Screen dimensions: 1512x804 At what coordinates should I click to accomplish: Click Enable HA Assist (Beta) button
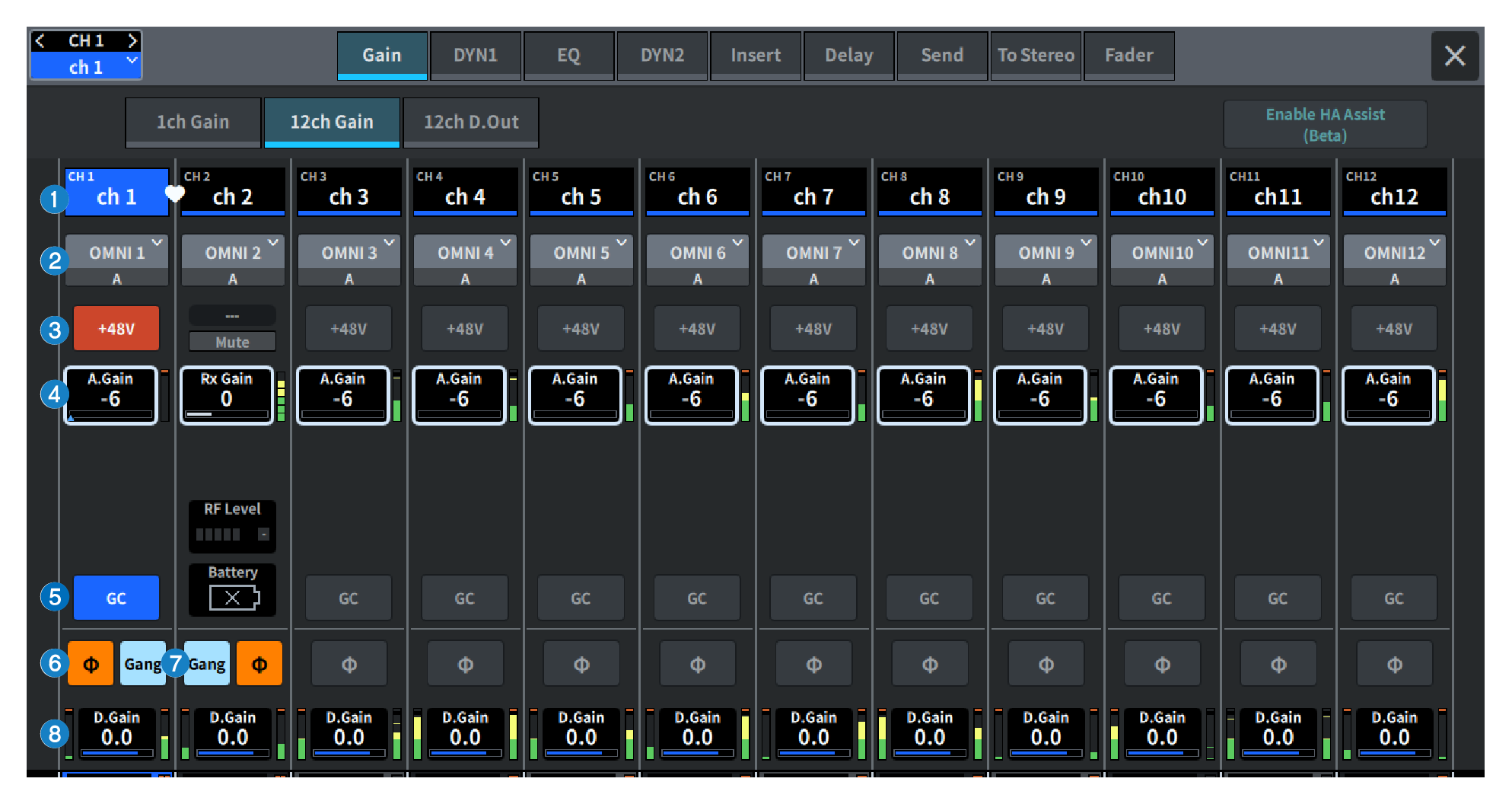pyautogui.click(x=1324, y=124)
